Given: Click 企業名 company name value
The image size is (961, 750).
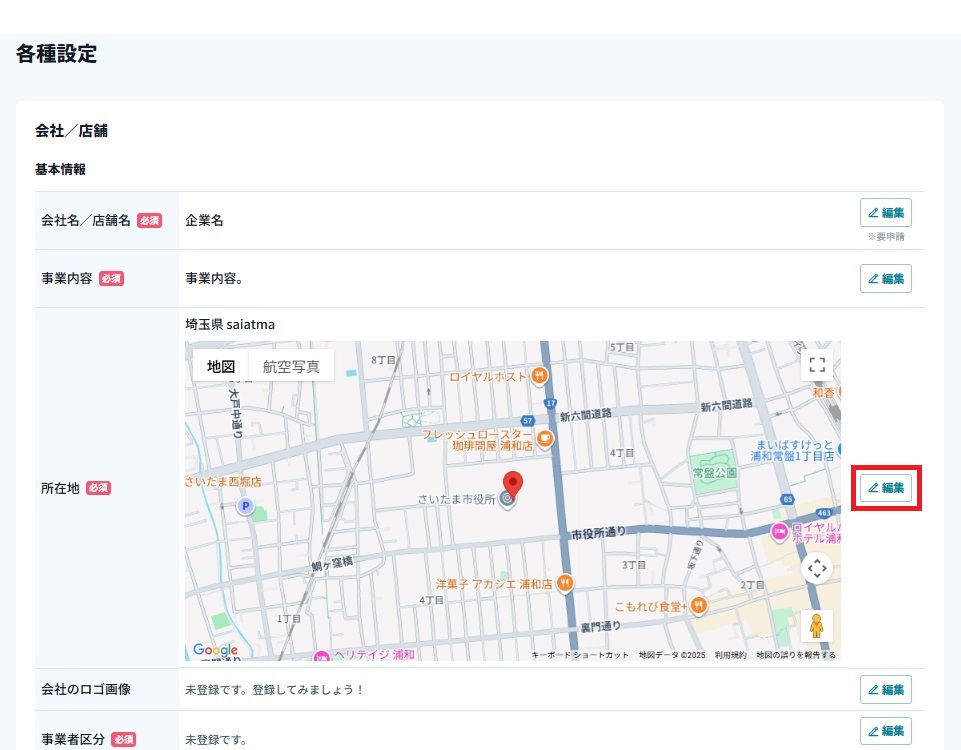Looking at the screenshot, I should coord(204,221).
